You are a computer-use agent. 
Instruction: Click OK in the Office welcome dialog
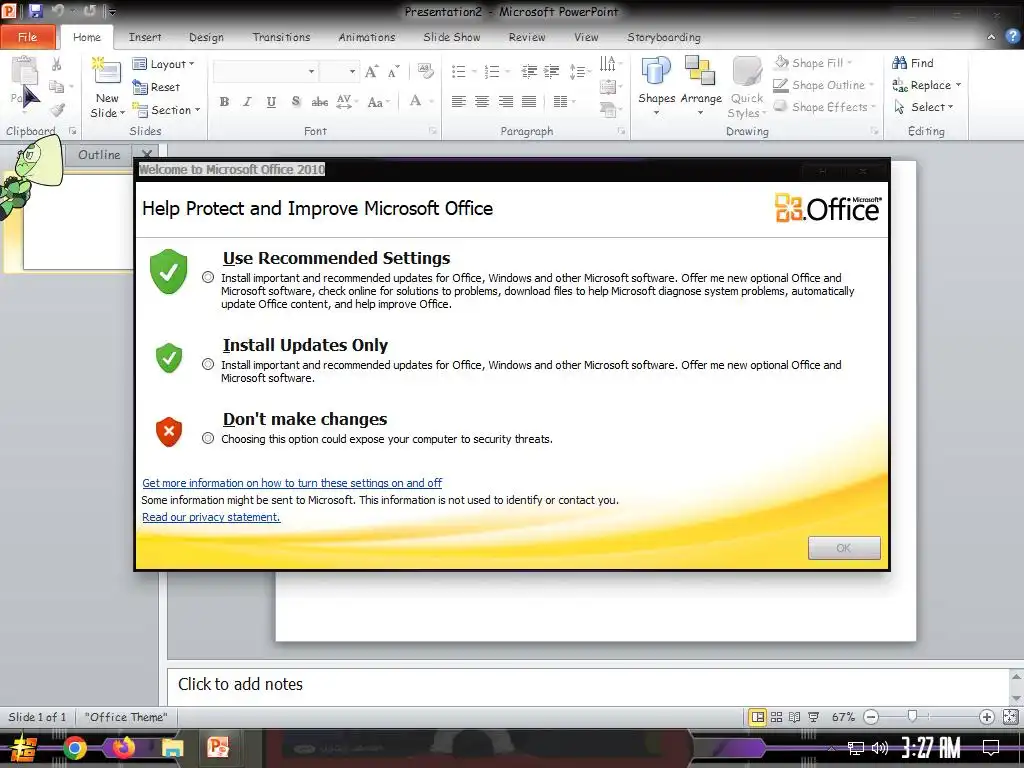844,548
